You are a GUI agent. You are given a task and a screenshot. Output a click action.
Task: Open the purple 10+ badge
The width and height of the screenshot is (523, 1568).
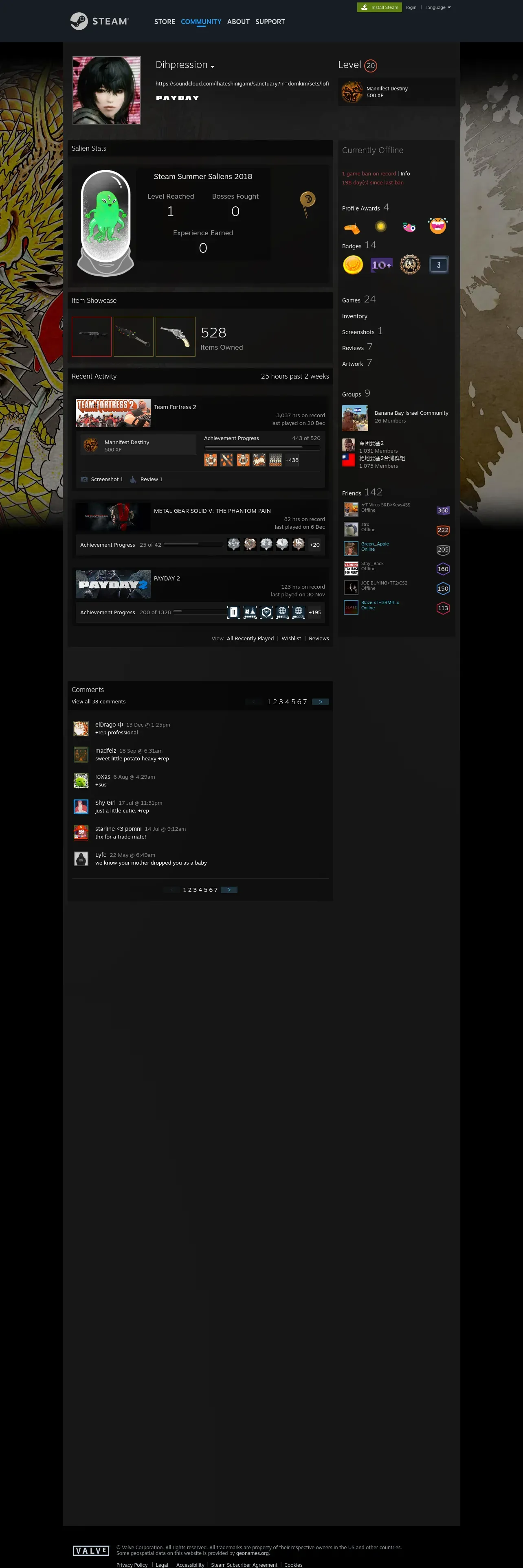click(x=382, y=265)
